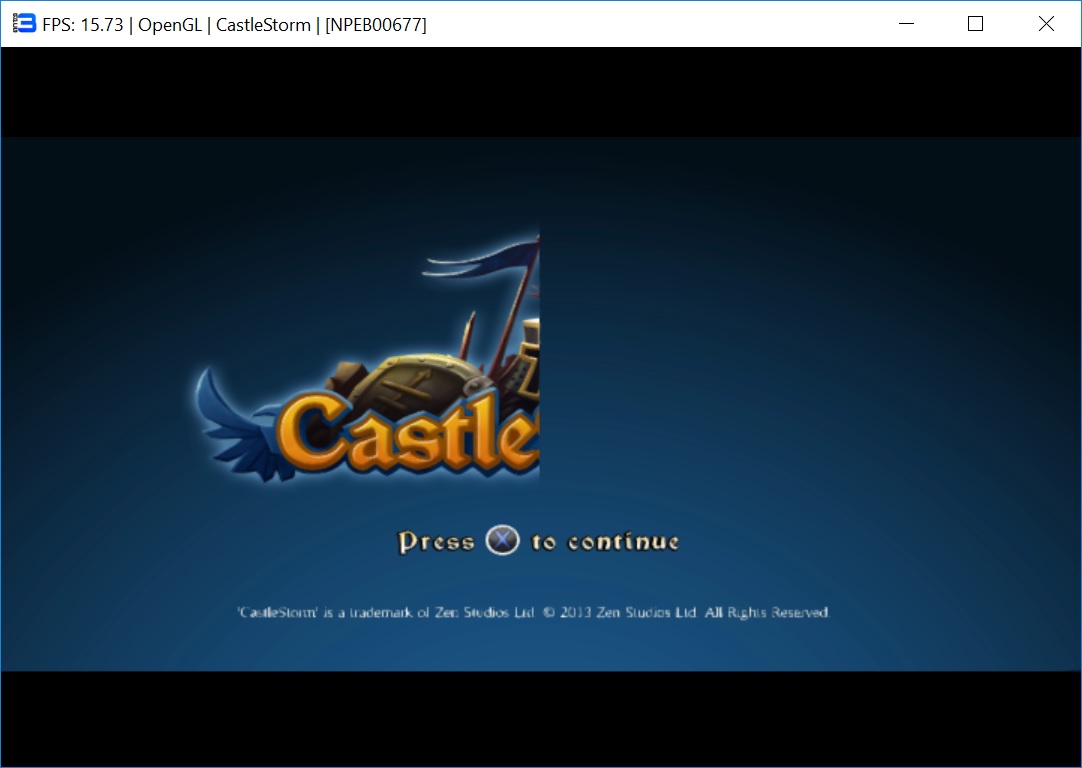This screenshot has height=768, width=1082.
Task: Click the [NPEB00677] game ID in title
Action: [x=375, y=25]
